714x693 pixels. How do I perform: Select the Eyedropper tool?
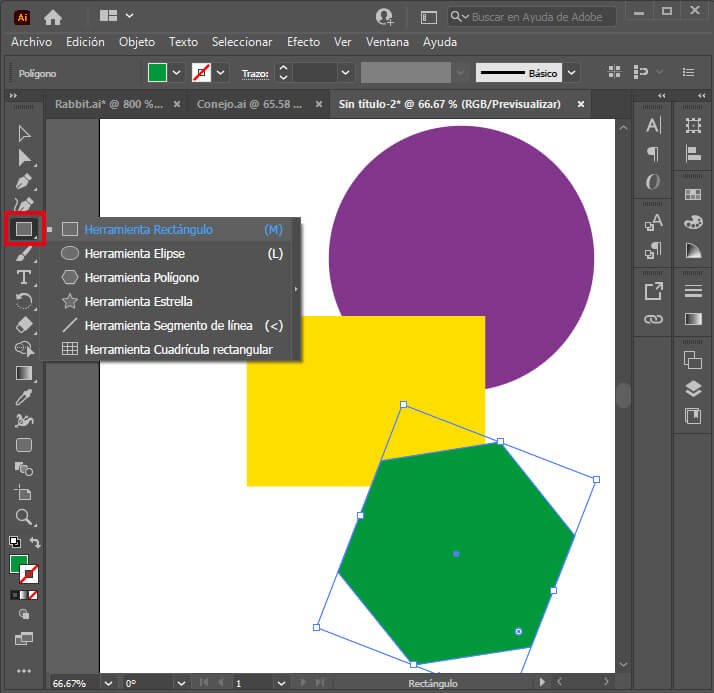click(x=24, y=397)
